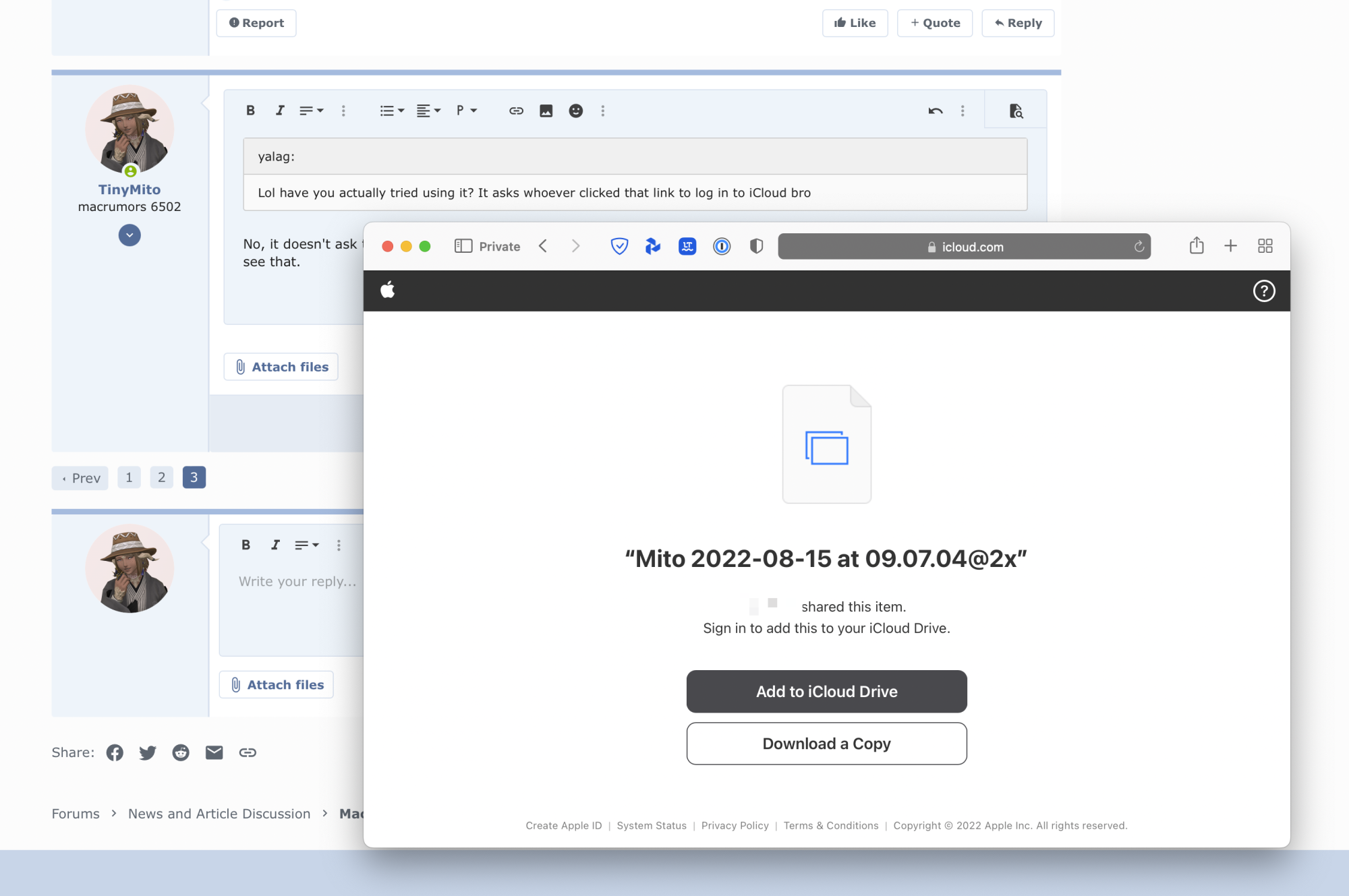
Task: Click the icloud.com address bar
Action: [965, 247]
